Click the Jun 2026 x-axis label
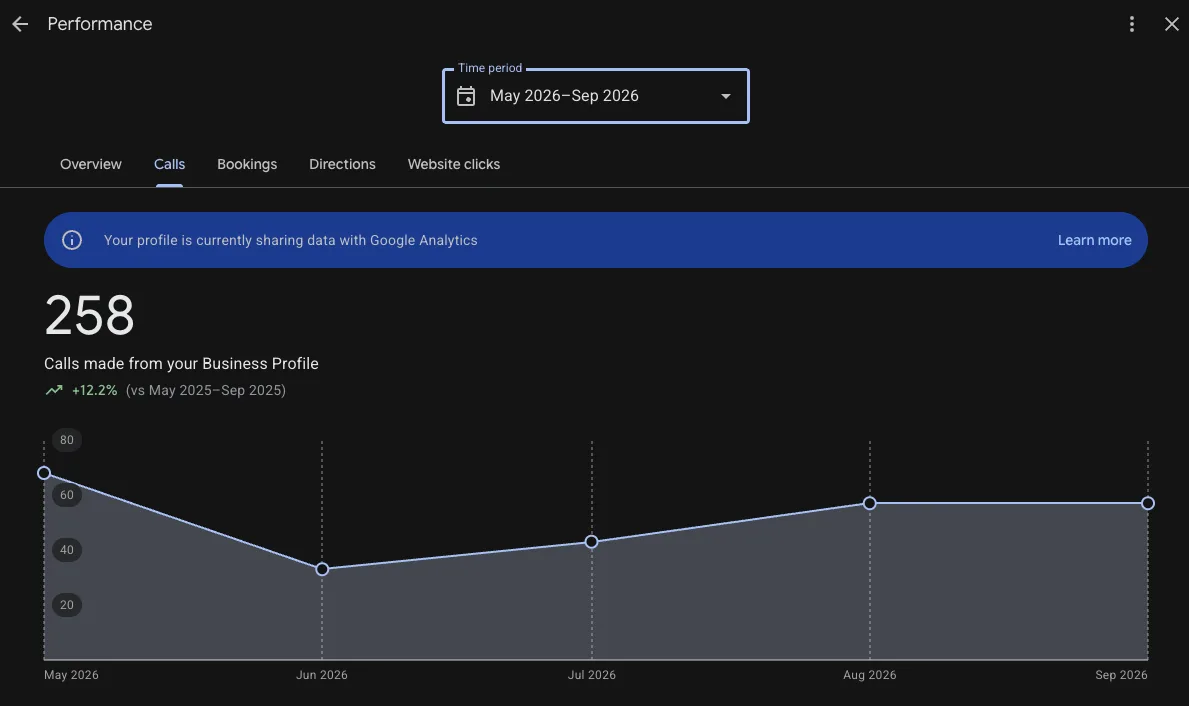1189x706 pixels. click(322, 675)
